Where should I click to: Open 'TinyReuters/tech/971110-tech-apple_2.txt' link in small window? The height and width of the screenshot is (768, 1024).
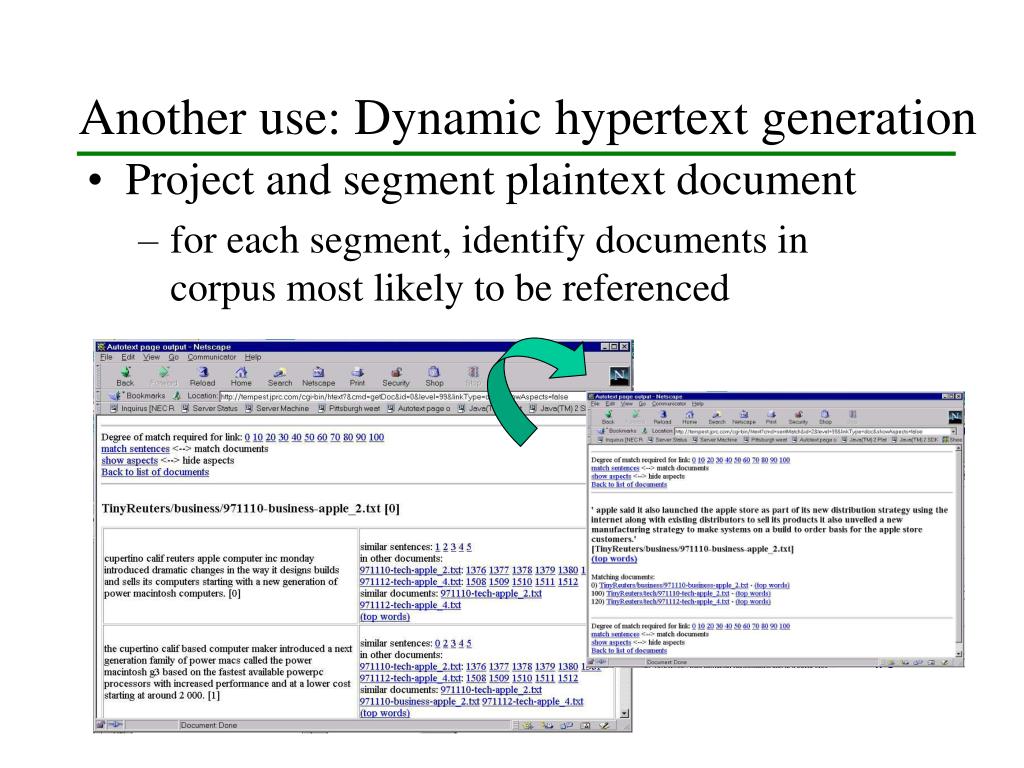(x=667, y=594)
